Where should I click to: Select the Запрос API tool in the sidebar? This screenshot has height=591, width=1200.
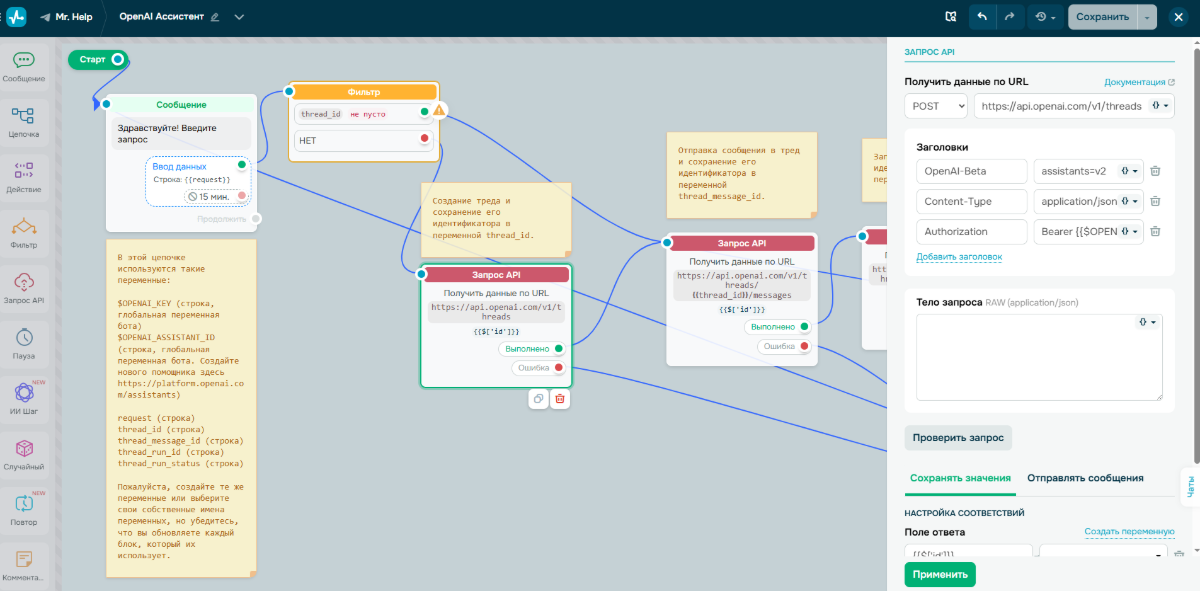pyautogui.click(x=24, y=289)
